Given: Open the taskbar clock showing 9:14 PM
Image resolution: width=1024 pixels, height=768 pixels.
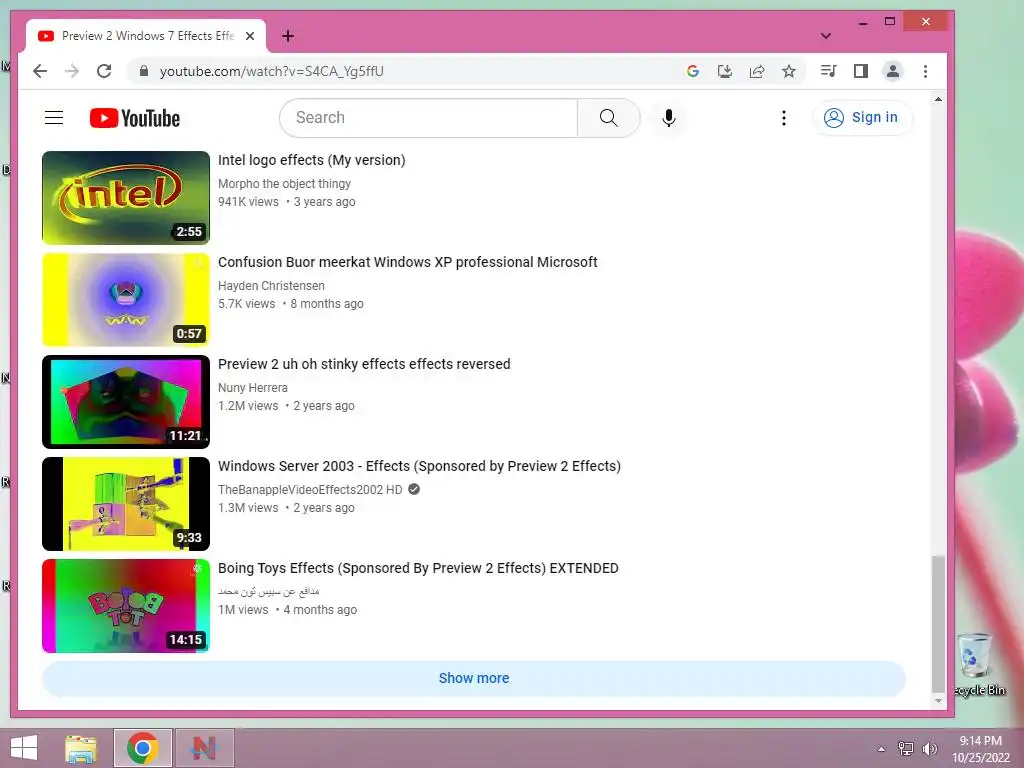Looking at the screenshot, I should [x=980, y=749].
